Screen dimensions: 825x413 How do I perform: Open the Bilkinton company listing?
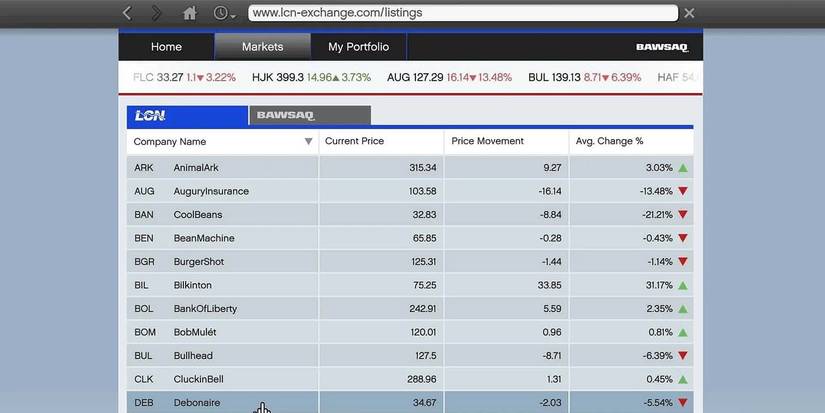pyautogui.click(x=410, y=285)
